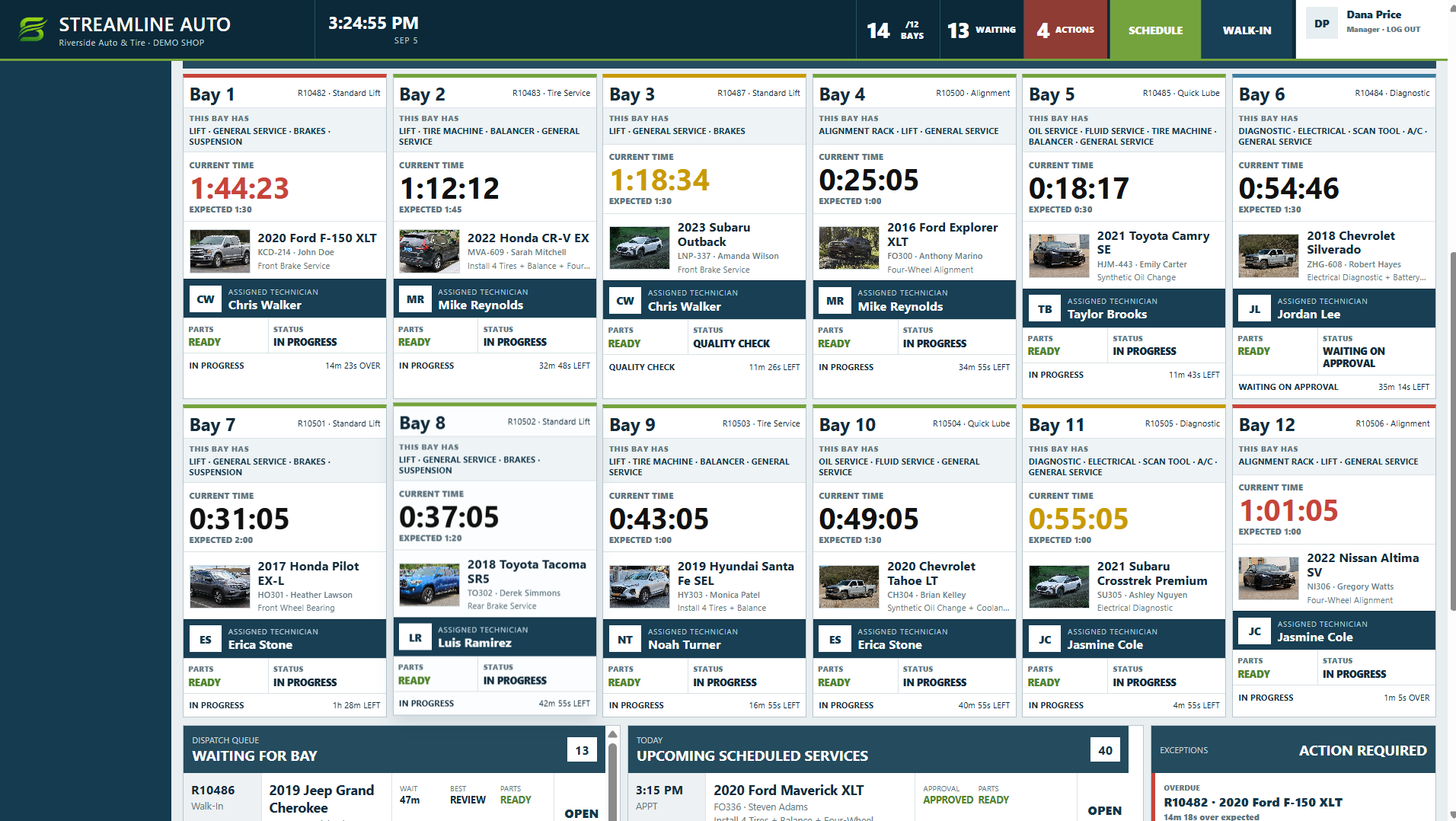Screen dimensions: 1456x821
Task: Open the Walk-In tab
Action: pos(1247,30)
